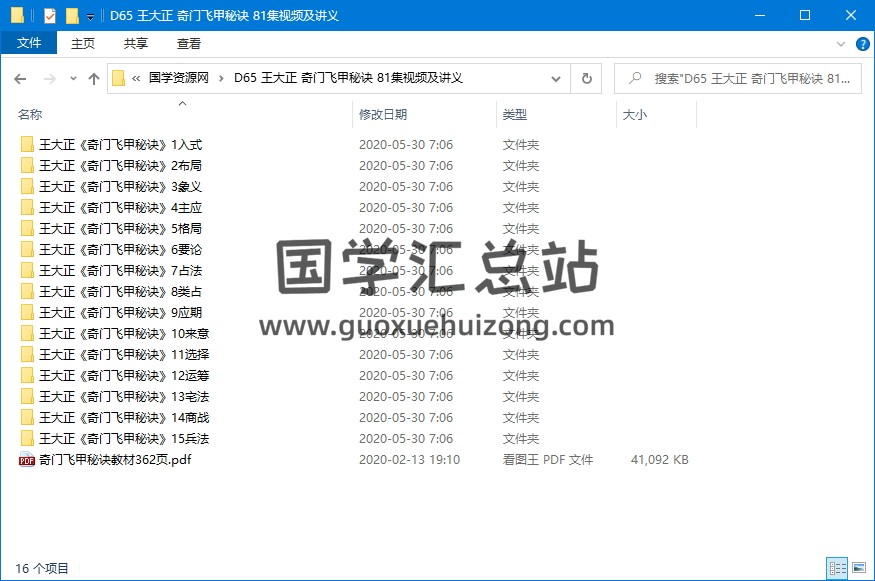Expand the address bar history dropdown
Viewport: 875px width, 581px height.
pos(556,79)
